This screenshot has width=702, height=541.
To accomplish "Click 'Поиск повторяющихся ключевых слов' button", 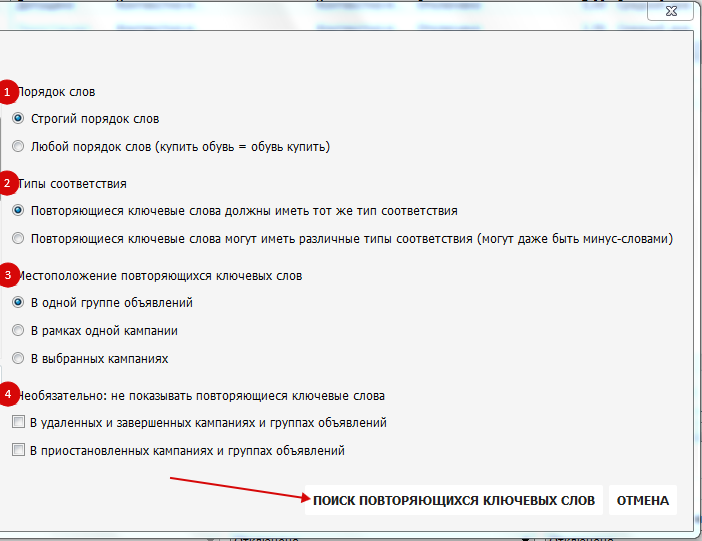I will (454, 500).
